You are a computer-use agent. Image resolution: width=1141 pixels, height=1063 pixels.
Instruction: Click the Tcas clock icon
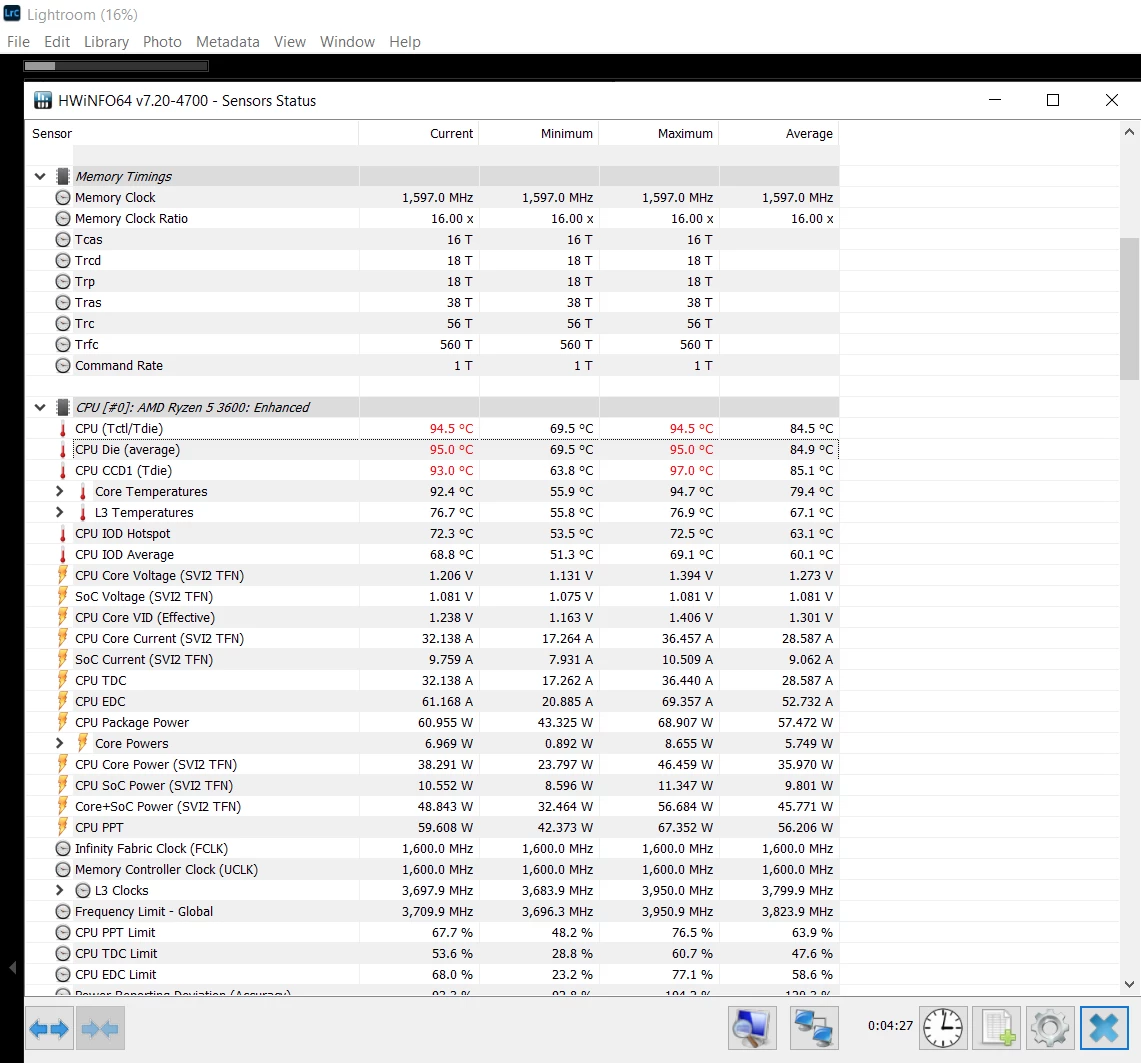pos(63,239)
